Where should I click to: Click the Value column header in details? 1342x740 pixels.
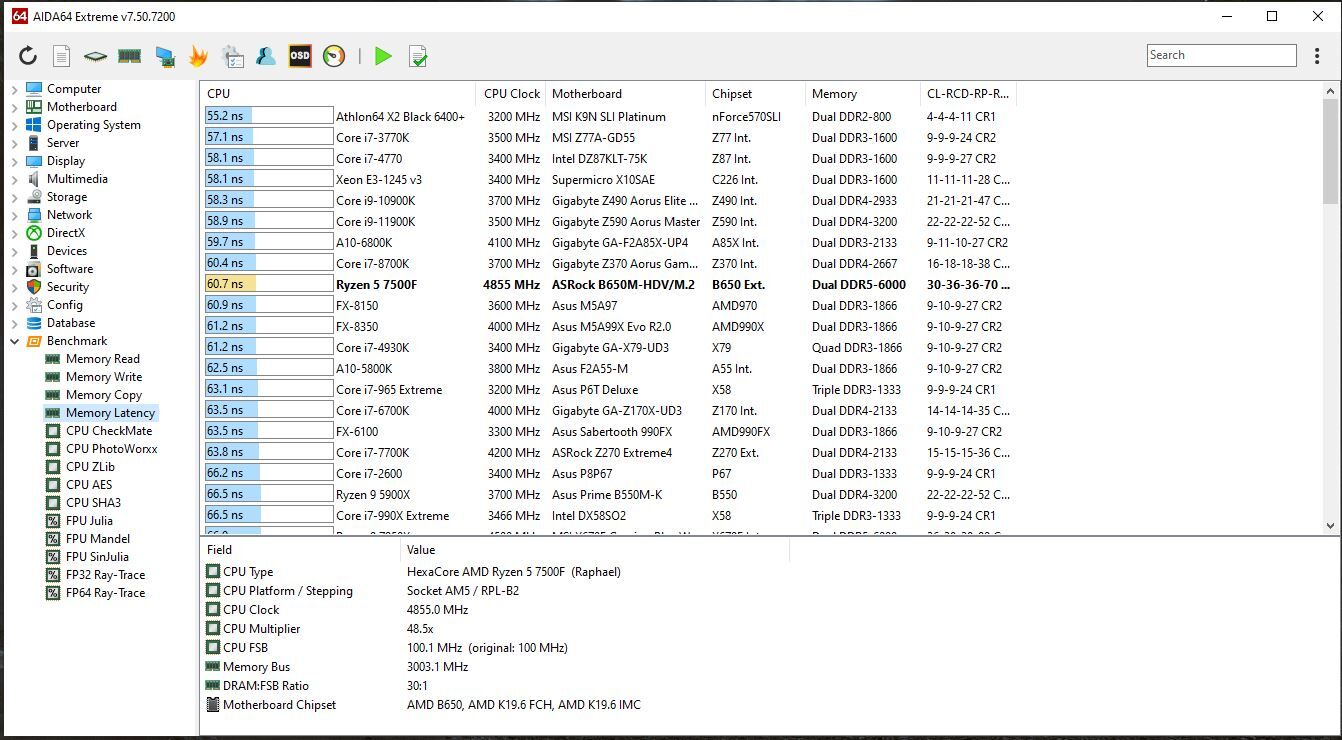point(595,549)
